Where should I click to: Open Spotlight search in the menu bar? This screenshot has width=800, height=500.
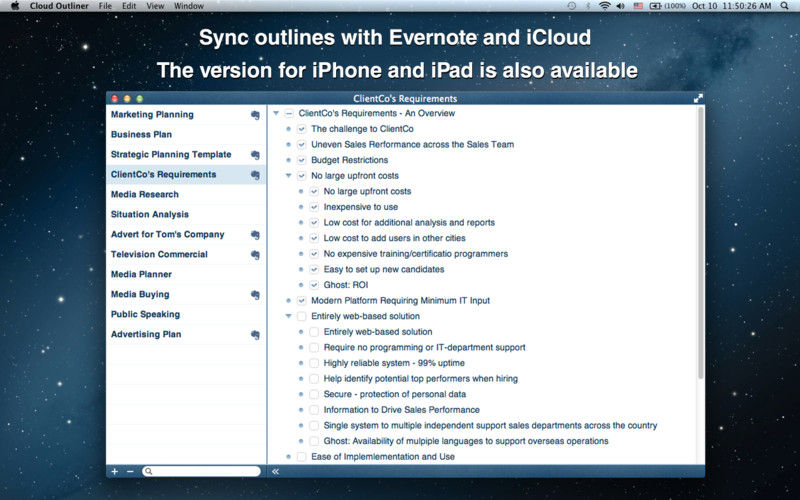tap(784, 6)
